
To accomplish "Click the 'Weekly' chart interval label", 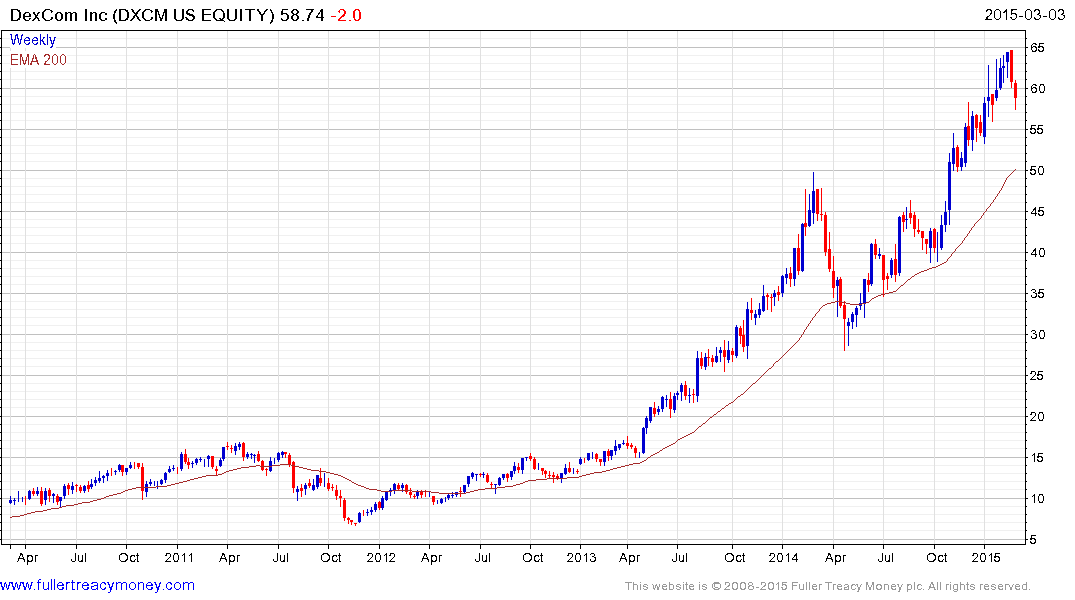I will coord(33,40).
